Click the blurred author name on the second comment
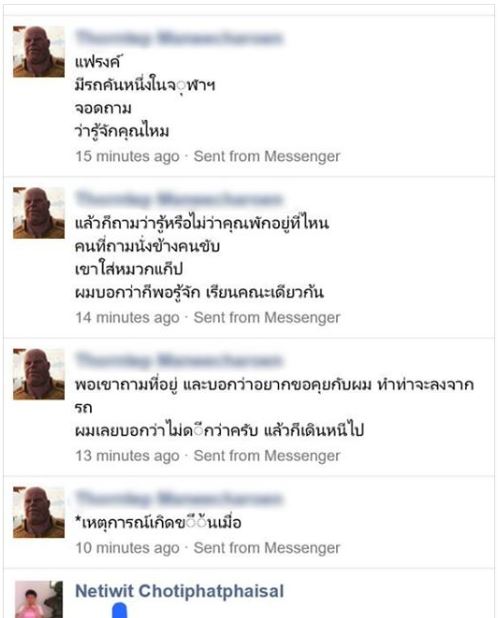This screenshot has height=618, width=504. coord(179,199)
